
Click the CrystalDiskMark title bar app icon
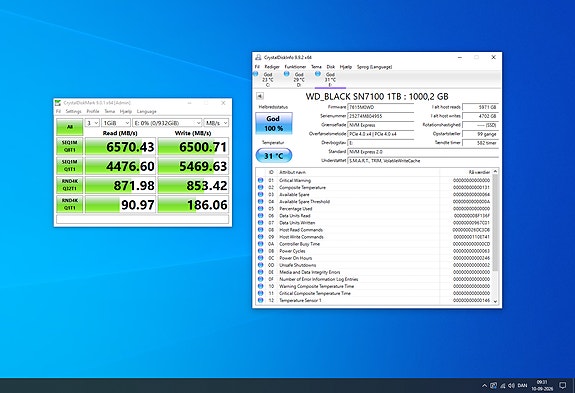point(58,103)
